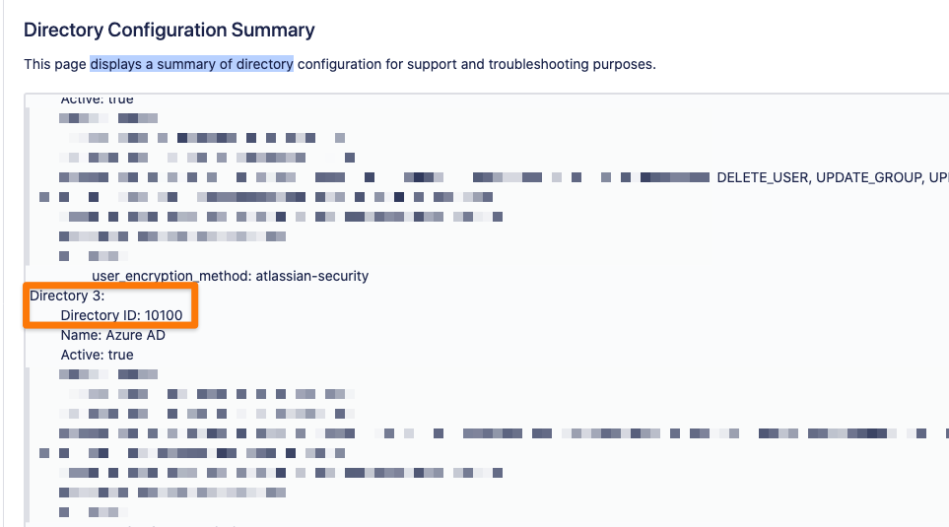
Task: Click the "UPDATE_GROUP" permission text
Action: pyautogui.click(x=868, y=176)
